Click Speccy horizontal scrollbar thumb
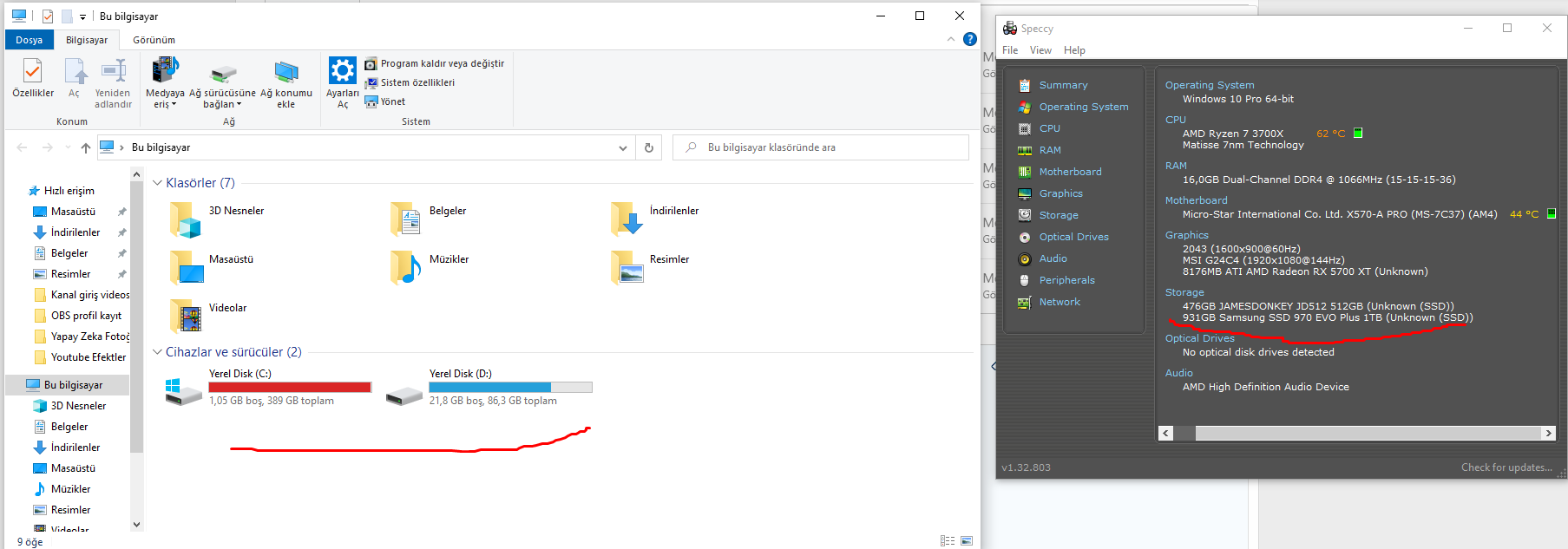Viewport: 1568px width, 549px height. [x=1368, y=433]
